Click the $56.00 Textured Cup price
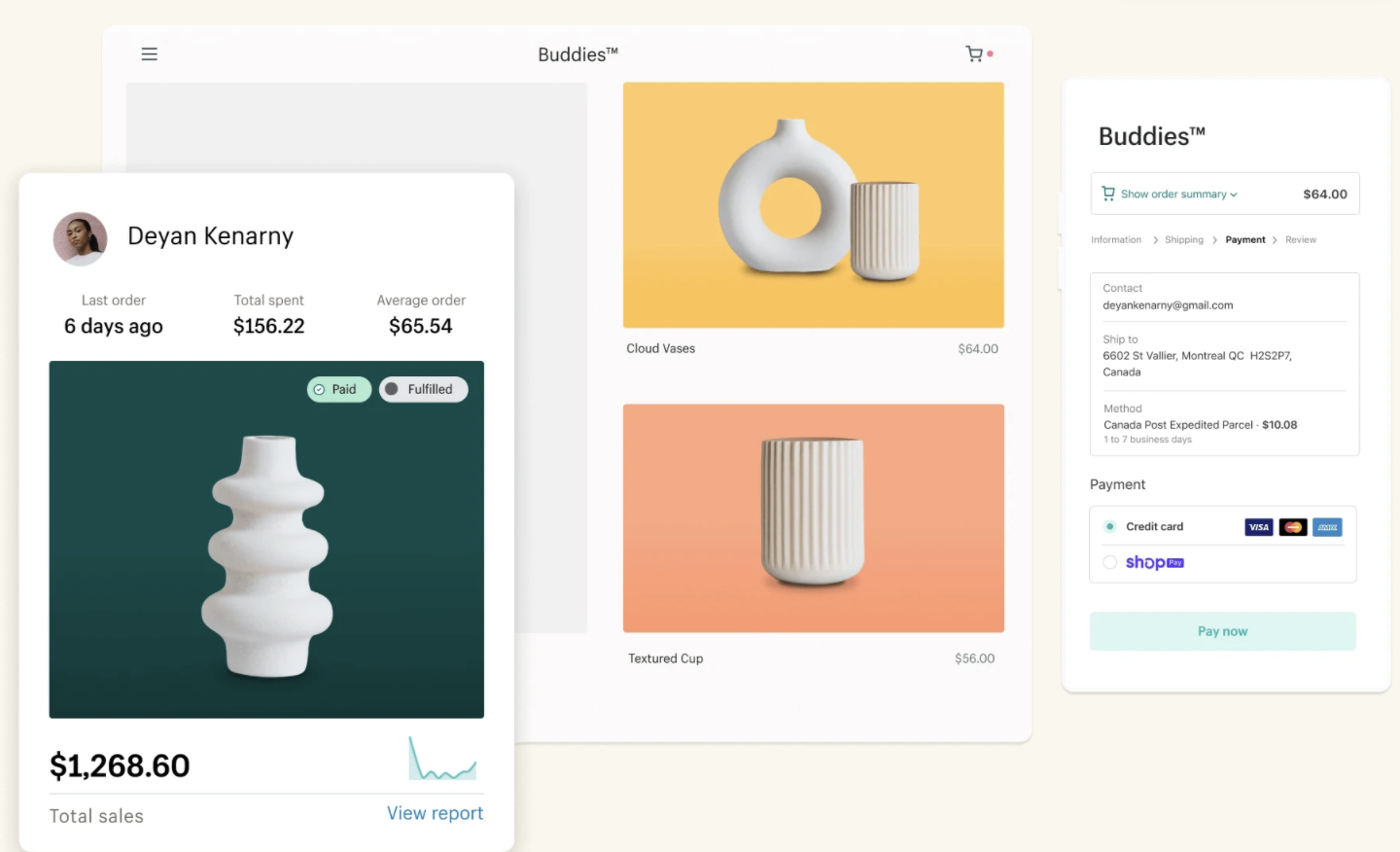Screen dimensions: 1400x852 975,658
